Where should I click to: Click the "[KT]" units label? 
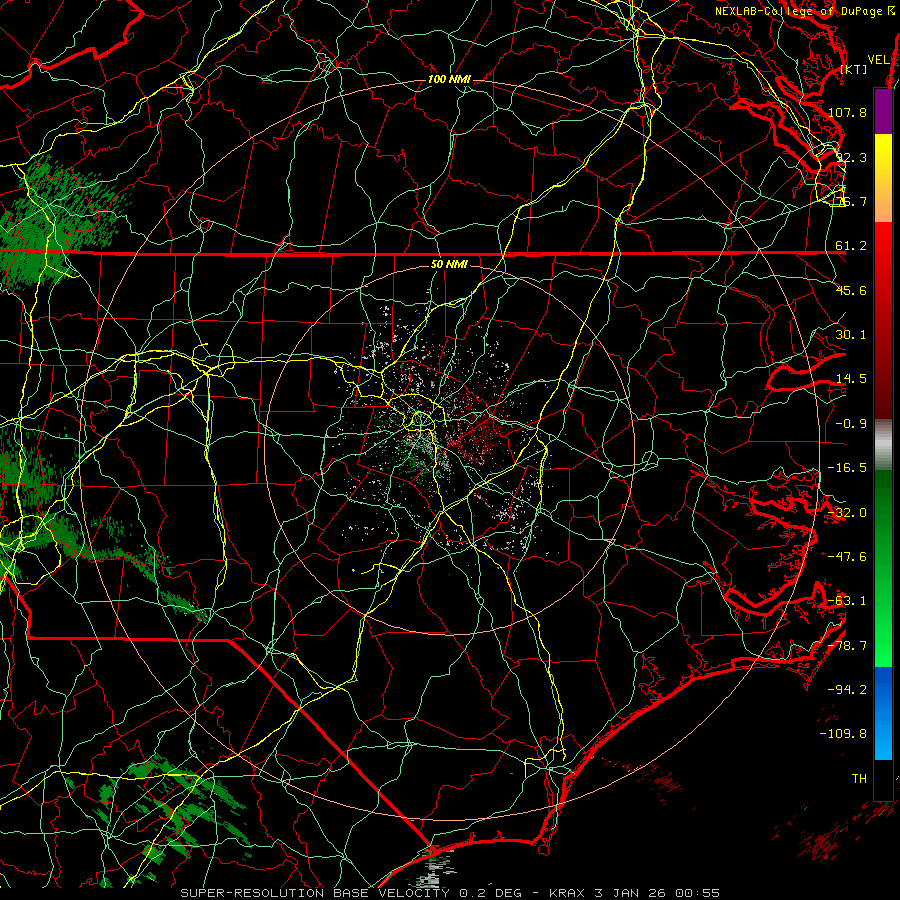pyautogui.click(x=854, y=69)
